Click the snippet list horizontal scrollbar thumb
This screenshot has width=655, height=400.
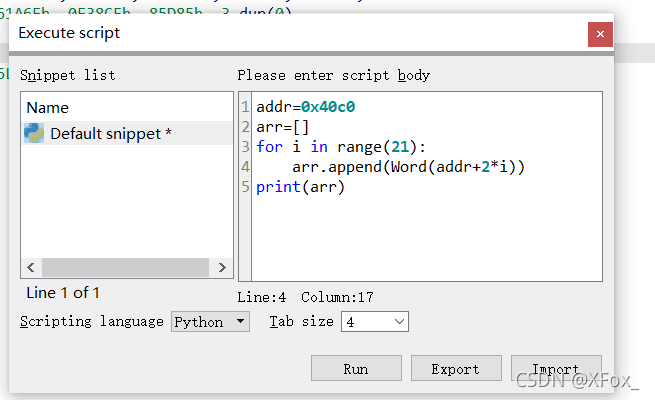(x=125, y=267)
